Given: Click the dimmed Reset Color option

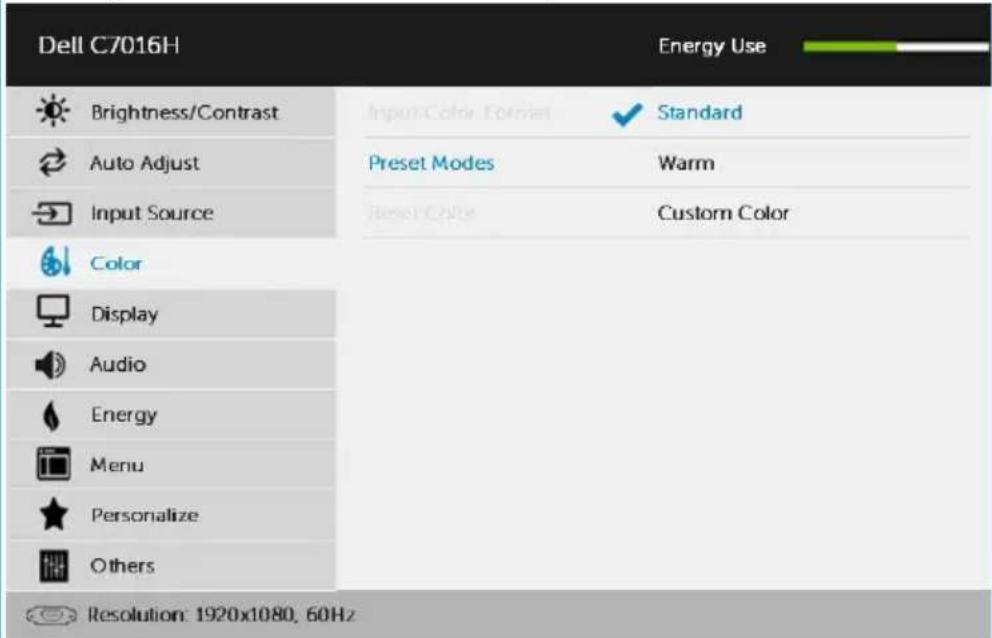Looking at the screenshot, I should coord(421,212).
